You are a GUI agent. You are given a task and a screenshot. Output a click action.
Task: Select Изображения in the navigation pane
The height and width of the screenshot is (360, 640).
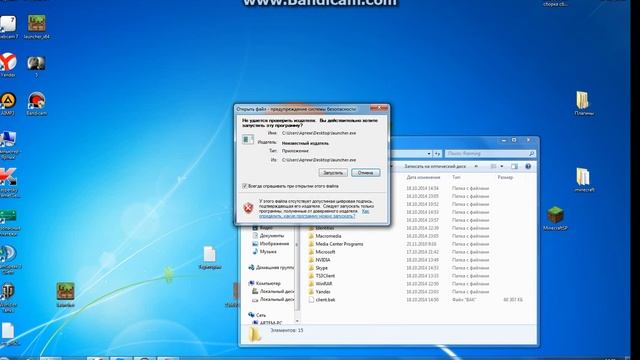[x=273, y=244]
